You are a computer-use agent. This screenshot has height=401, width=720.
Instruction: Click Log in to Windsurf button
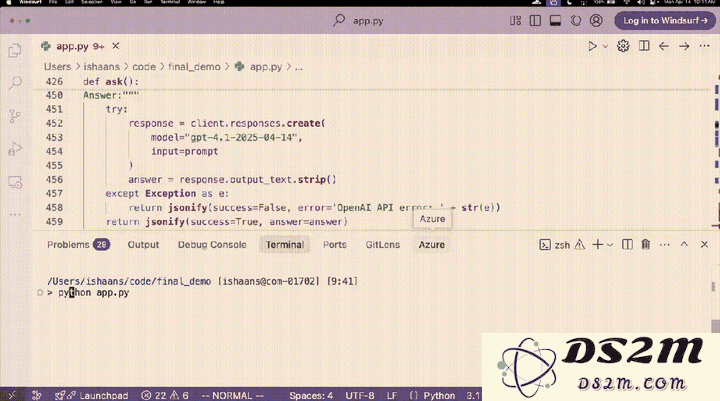(665, 21)
